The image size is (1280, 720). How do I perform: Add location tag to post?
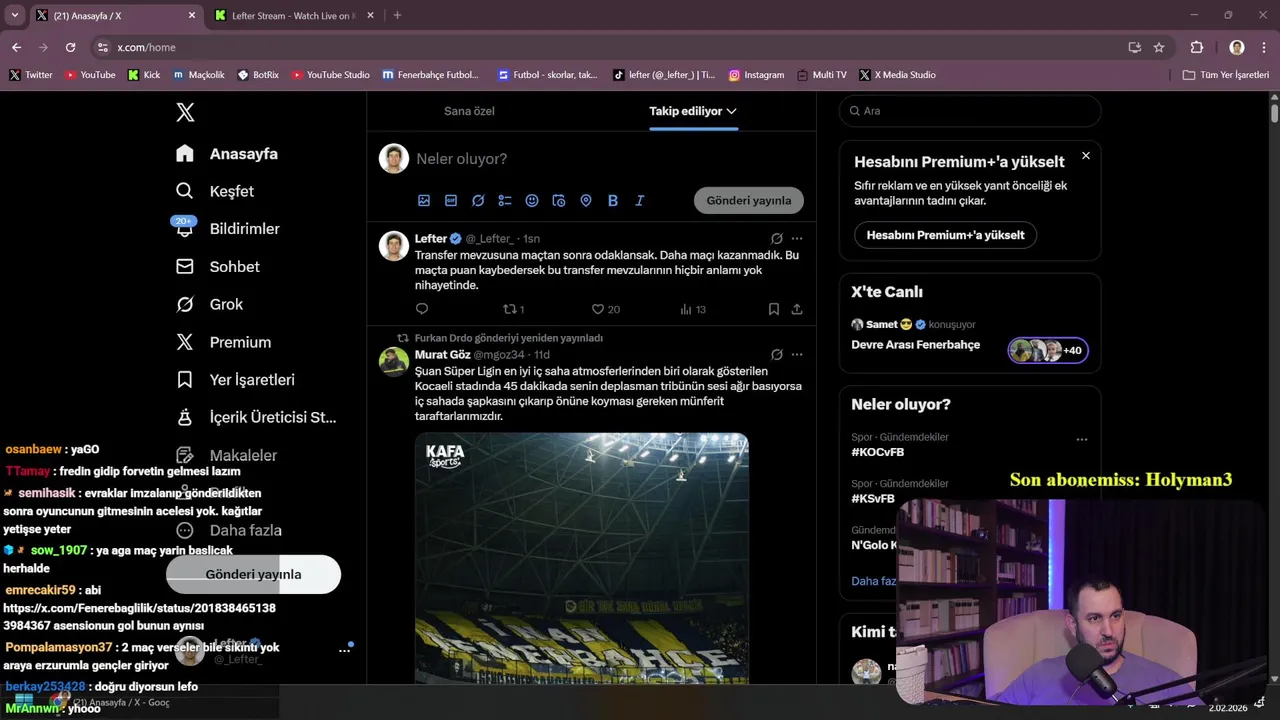[586, 201]
